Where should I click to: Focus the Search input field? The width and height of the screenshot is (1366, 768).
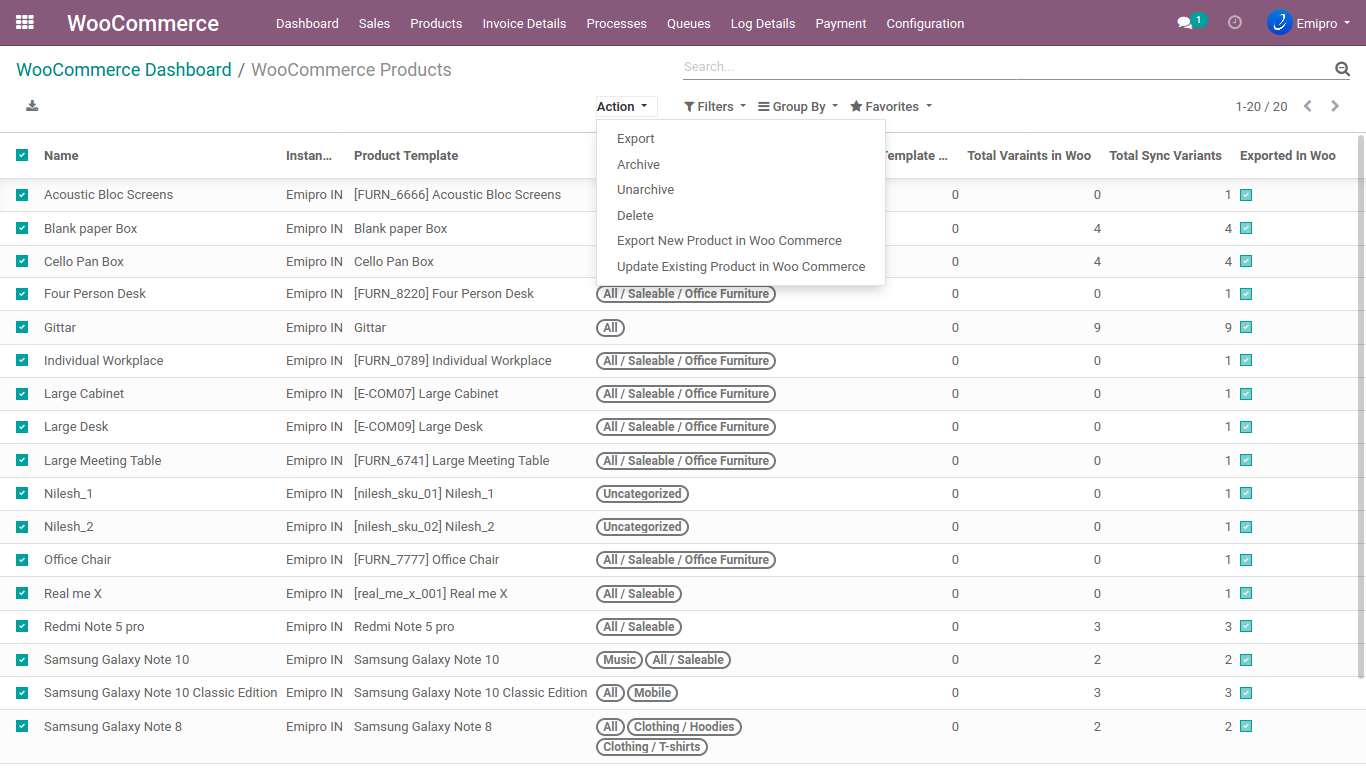(x=1007, y=67)
